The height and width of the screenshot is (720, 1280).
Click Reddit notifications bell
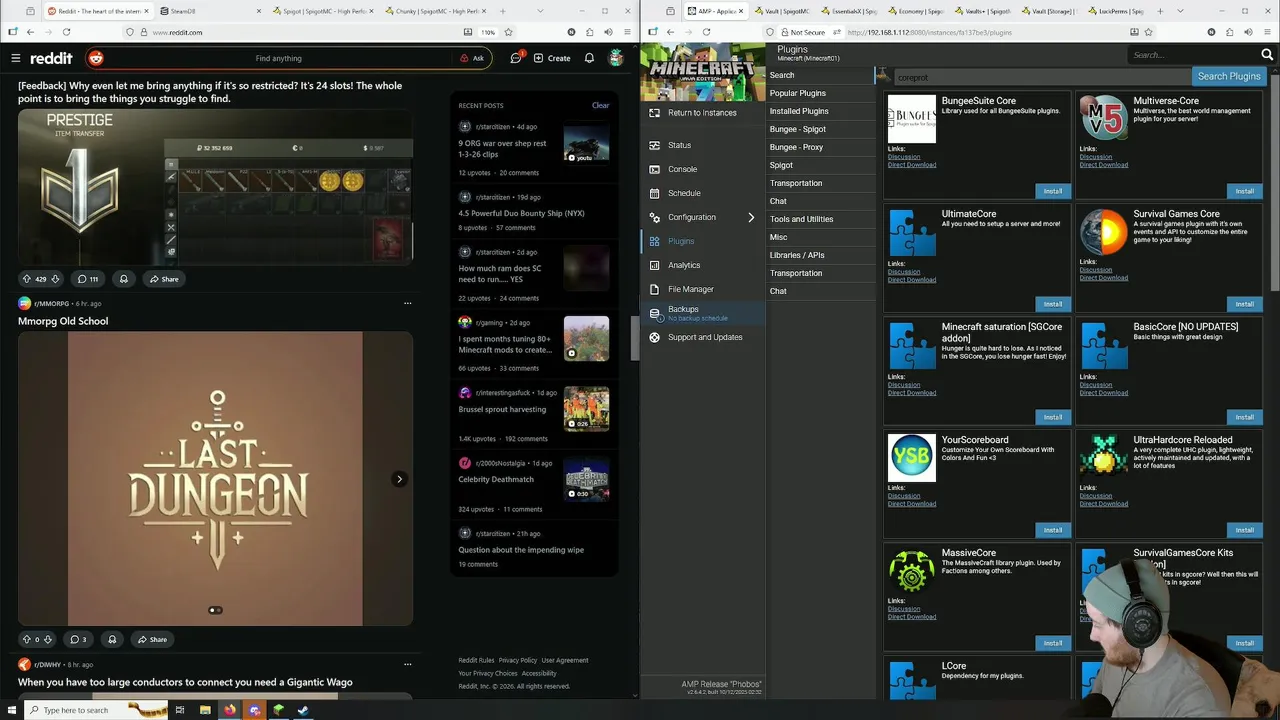tap(590, 58)
